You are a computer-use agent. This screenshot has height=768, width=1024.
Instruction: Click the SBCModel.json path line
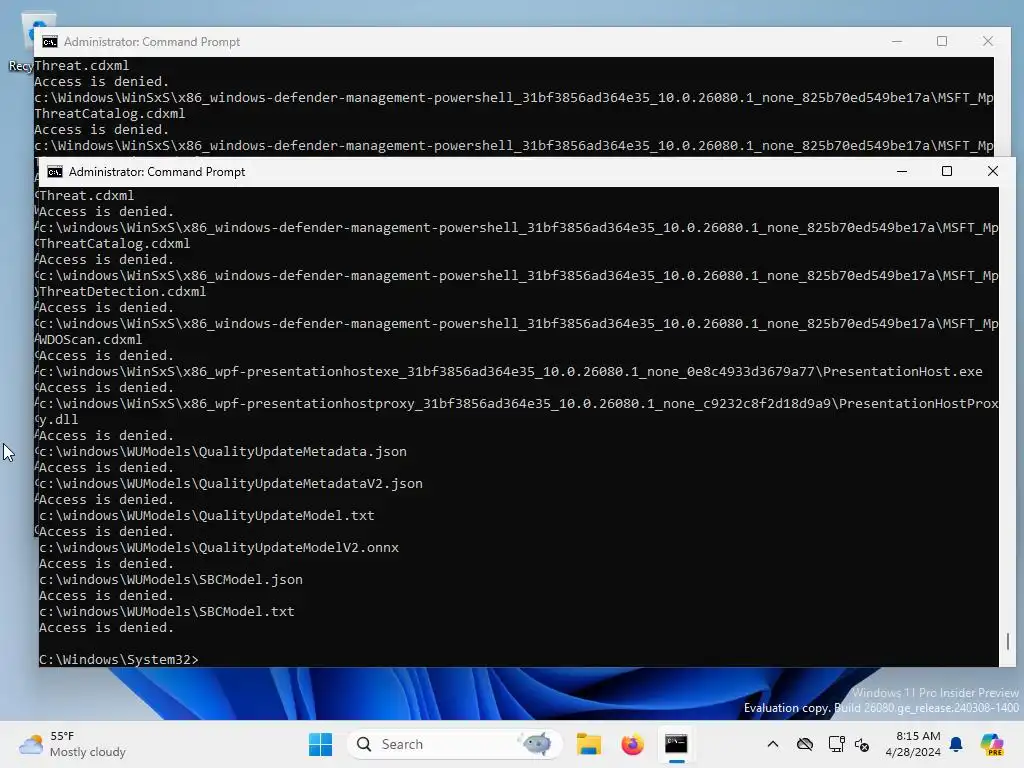[x=170, y=579]
